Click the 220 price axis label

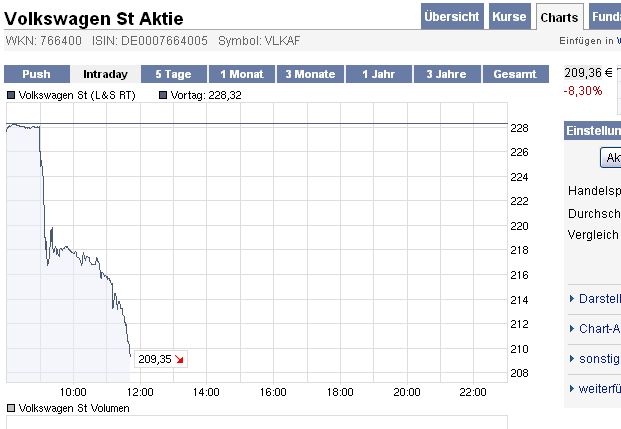519,226
